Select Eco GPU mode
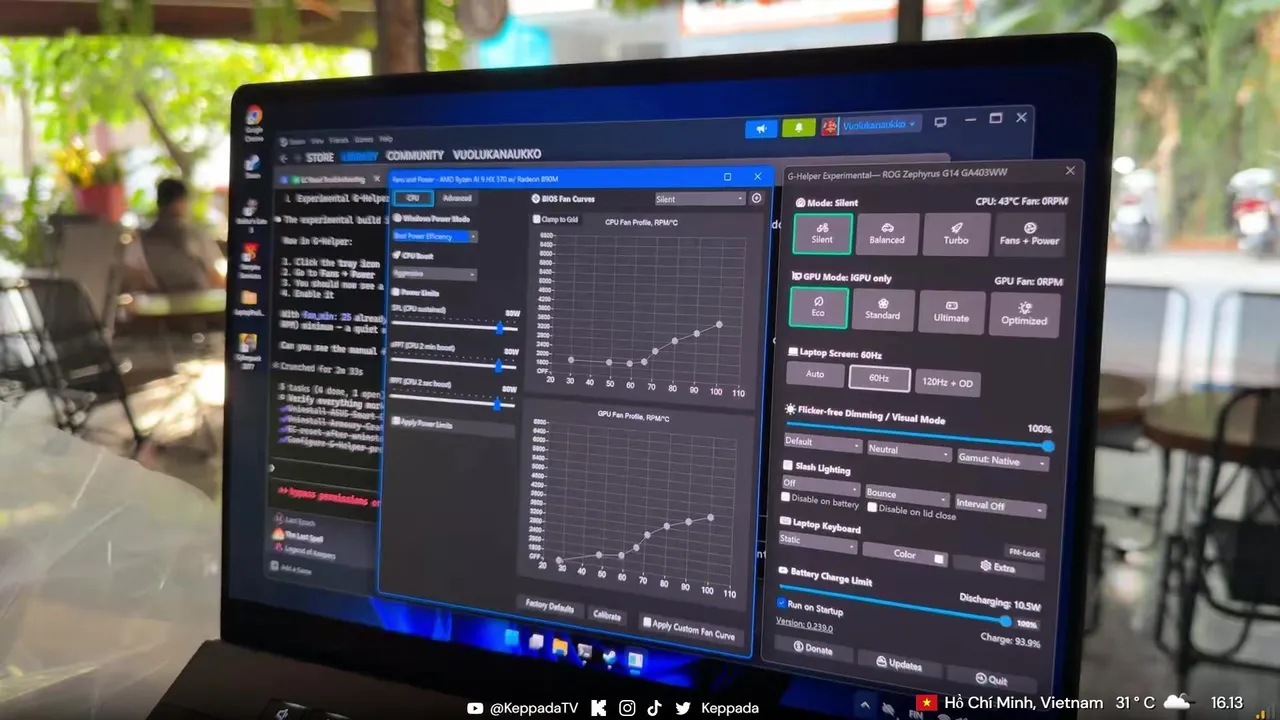The width and height of the screenshot is (1280, 720). point(818,308)
